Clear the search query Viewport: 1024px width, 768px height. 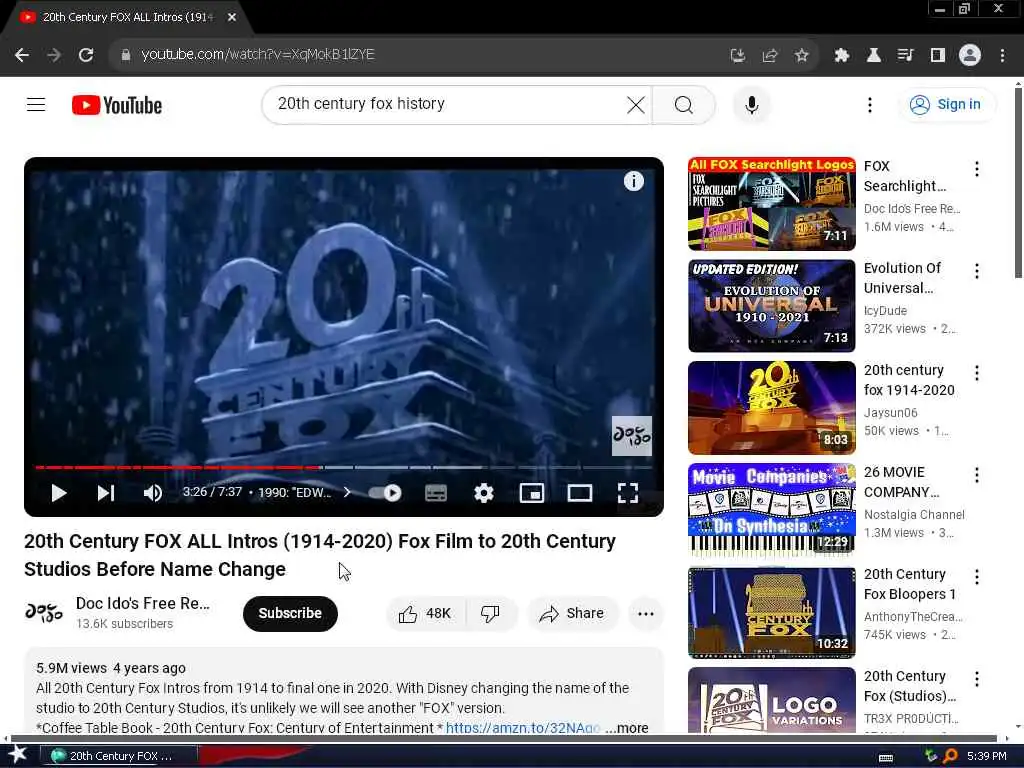635,104
